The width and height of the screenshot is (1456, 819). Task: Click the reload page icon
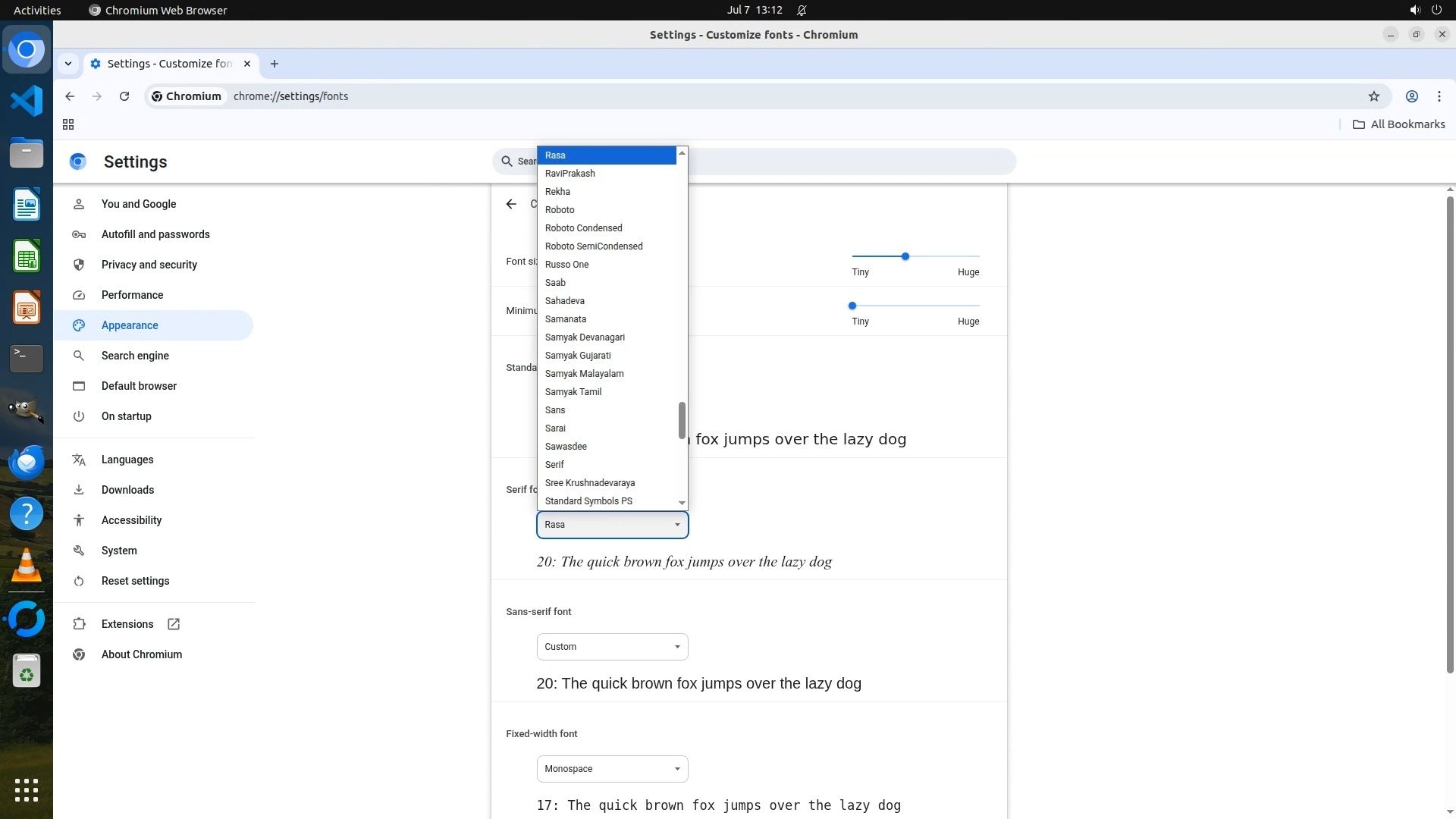pyautogui.click(x=124, y=96)
